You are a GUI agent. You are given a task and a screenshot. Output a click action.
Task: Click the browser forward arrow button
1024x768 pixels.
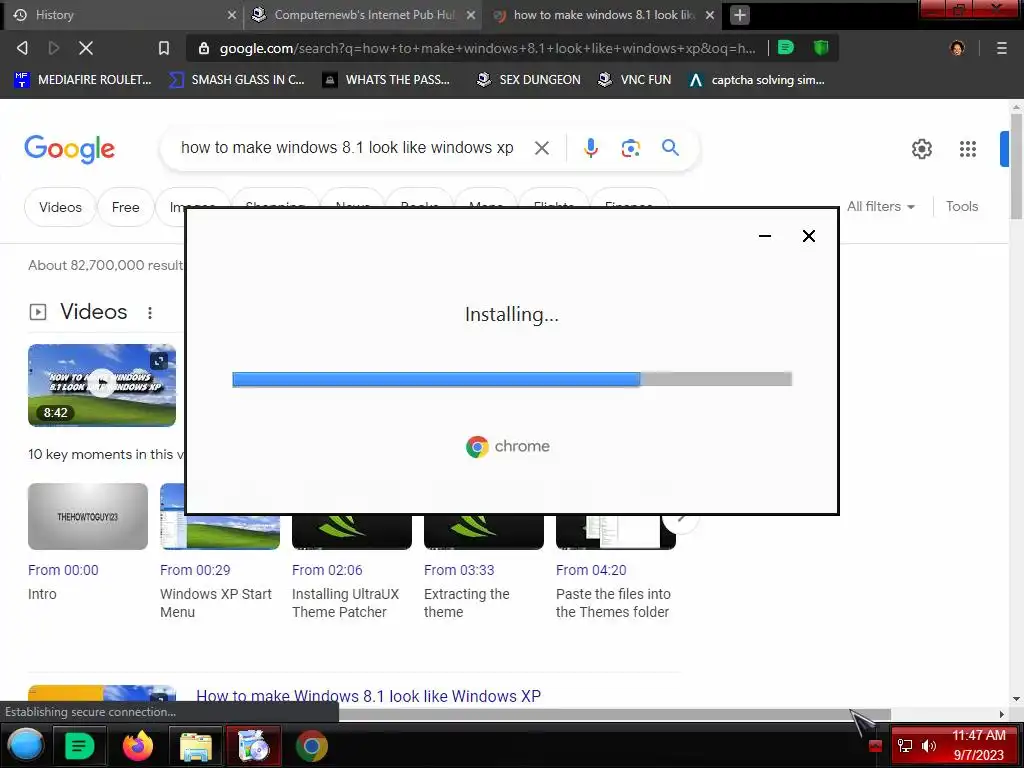[54, 48]
